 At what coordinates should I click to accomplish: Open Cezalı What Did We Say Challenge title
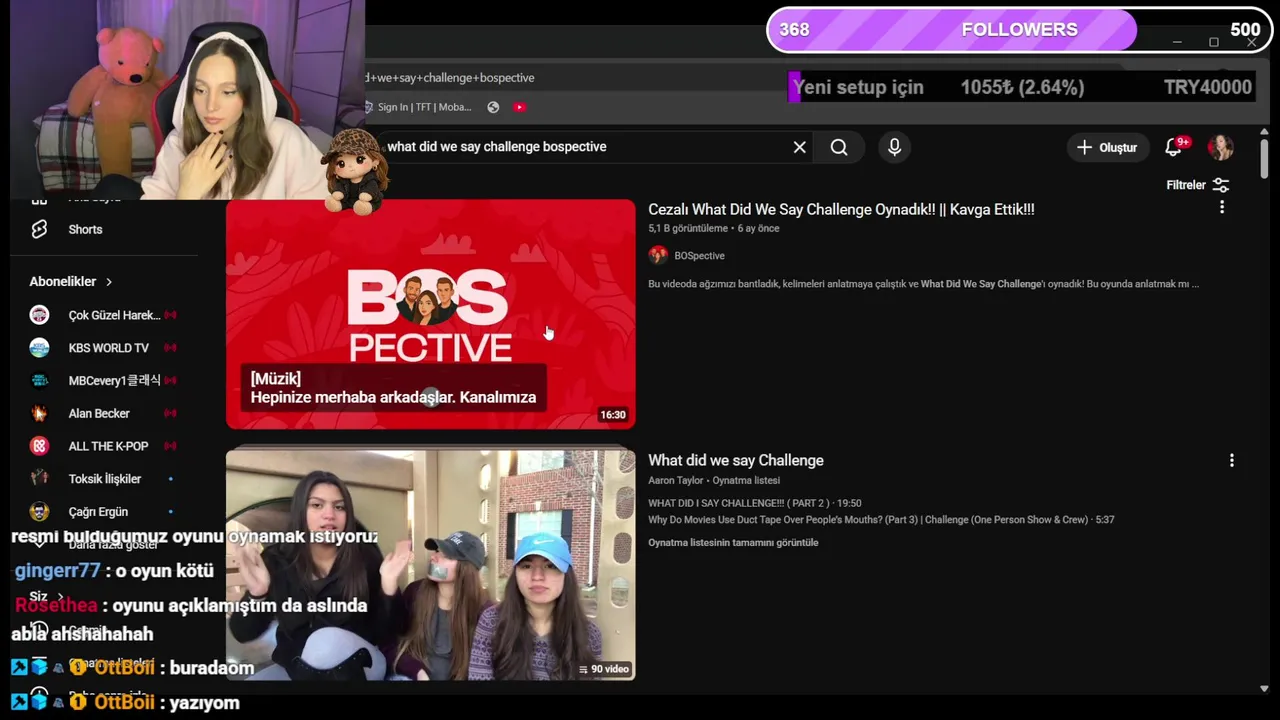(841, 209)
